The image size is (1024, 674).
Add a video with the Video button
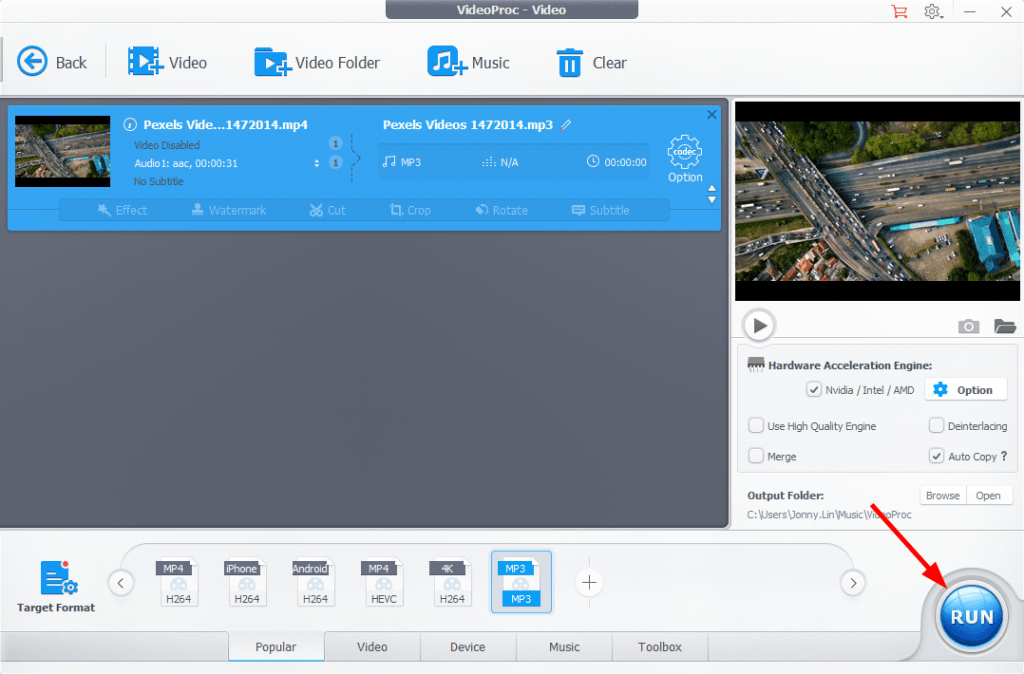tap(167, 63)
